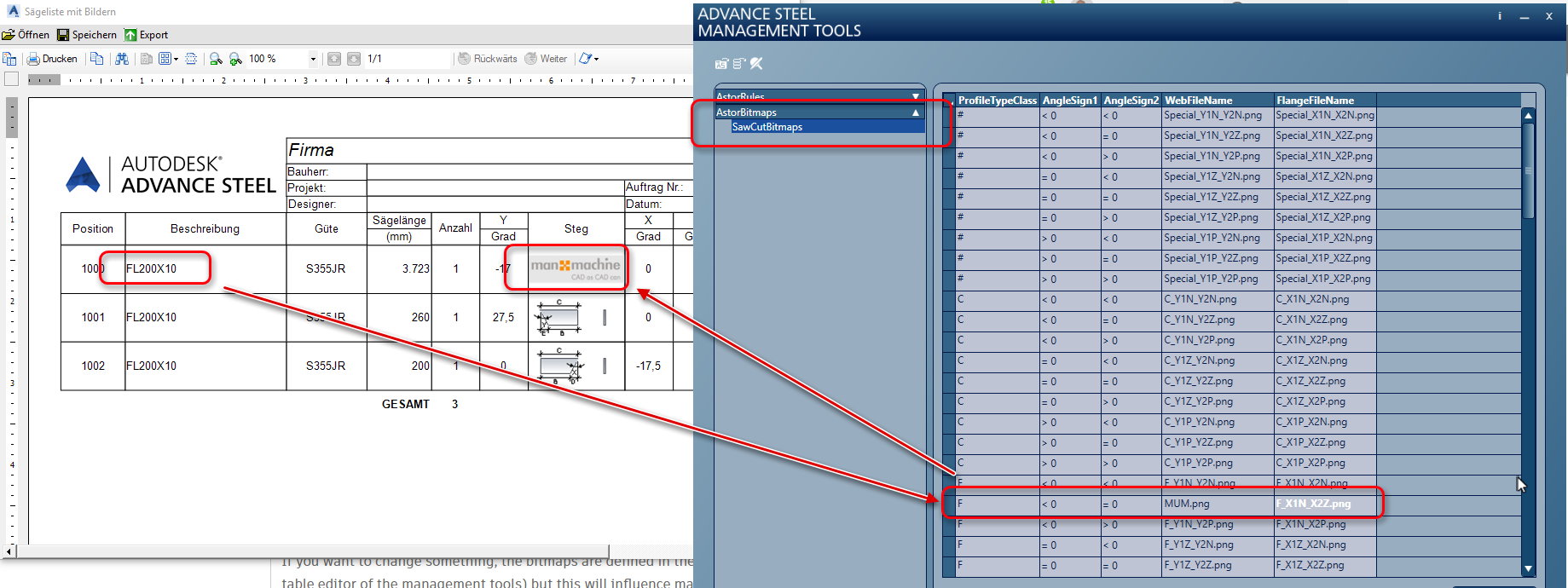Screen dimensions: 1568x588
Task: Click the Export button
Action: 146,35
